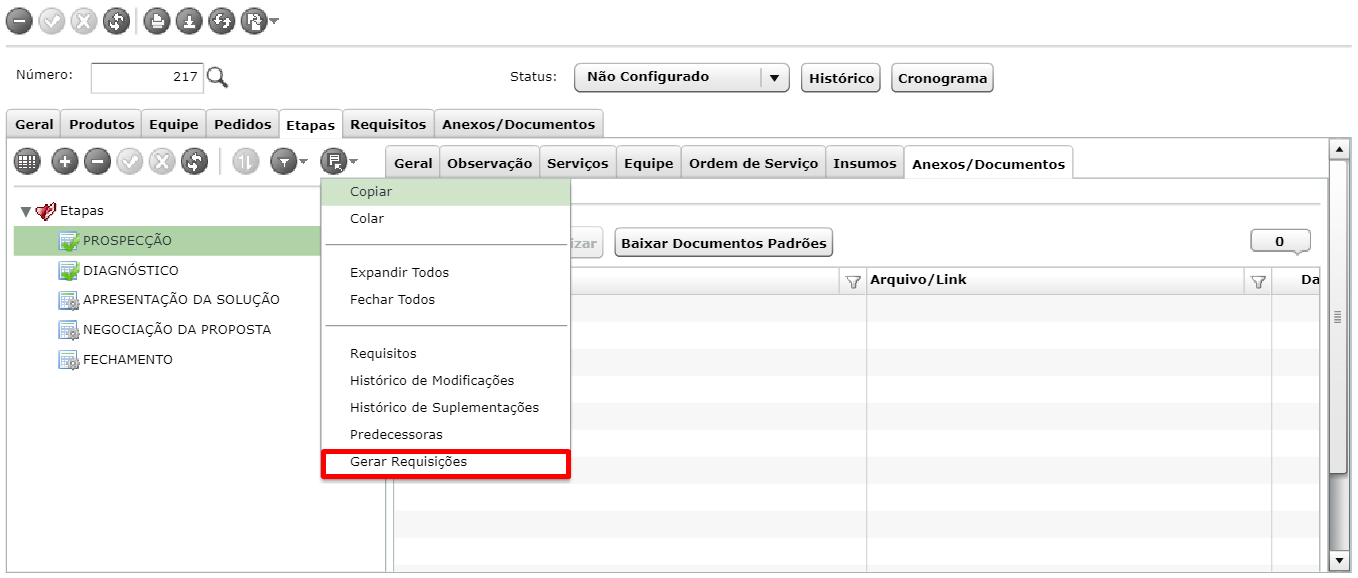
Task: Click the filter icon above Arquivo/Link column
Action: (1259, 281)
